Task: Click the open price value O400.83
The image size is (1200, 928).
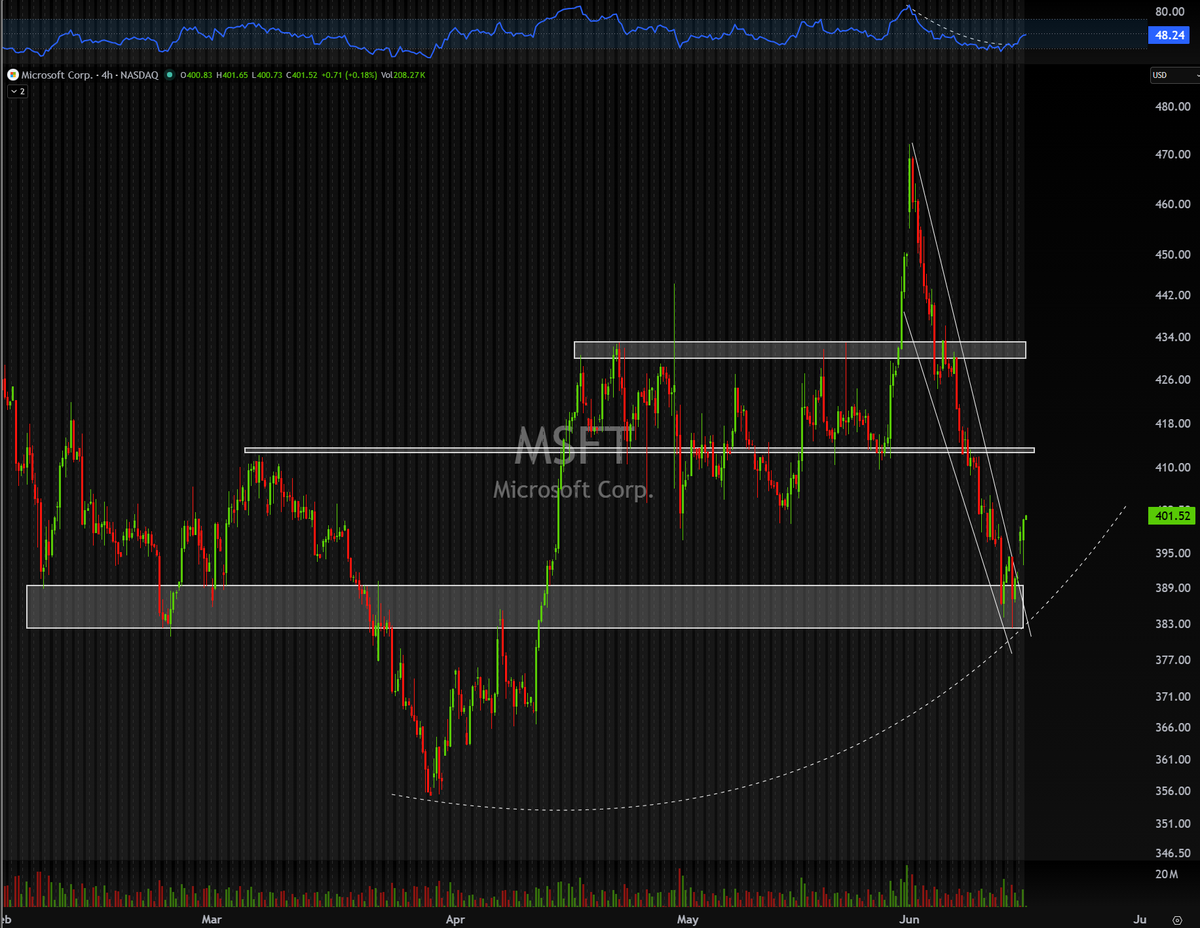Action: (x=196, y=75)
